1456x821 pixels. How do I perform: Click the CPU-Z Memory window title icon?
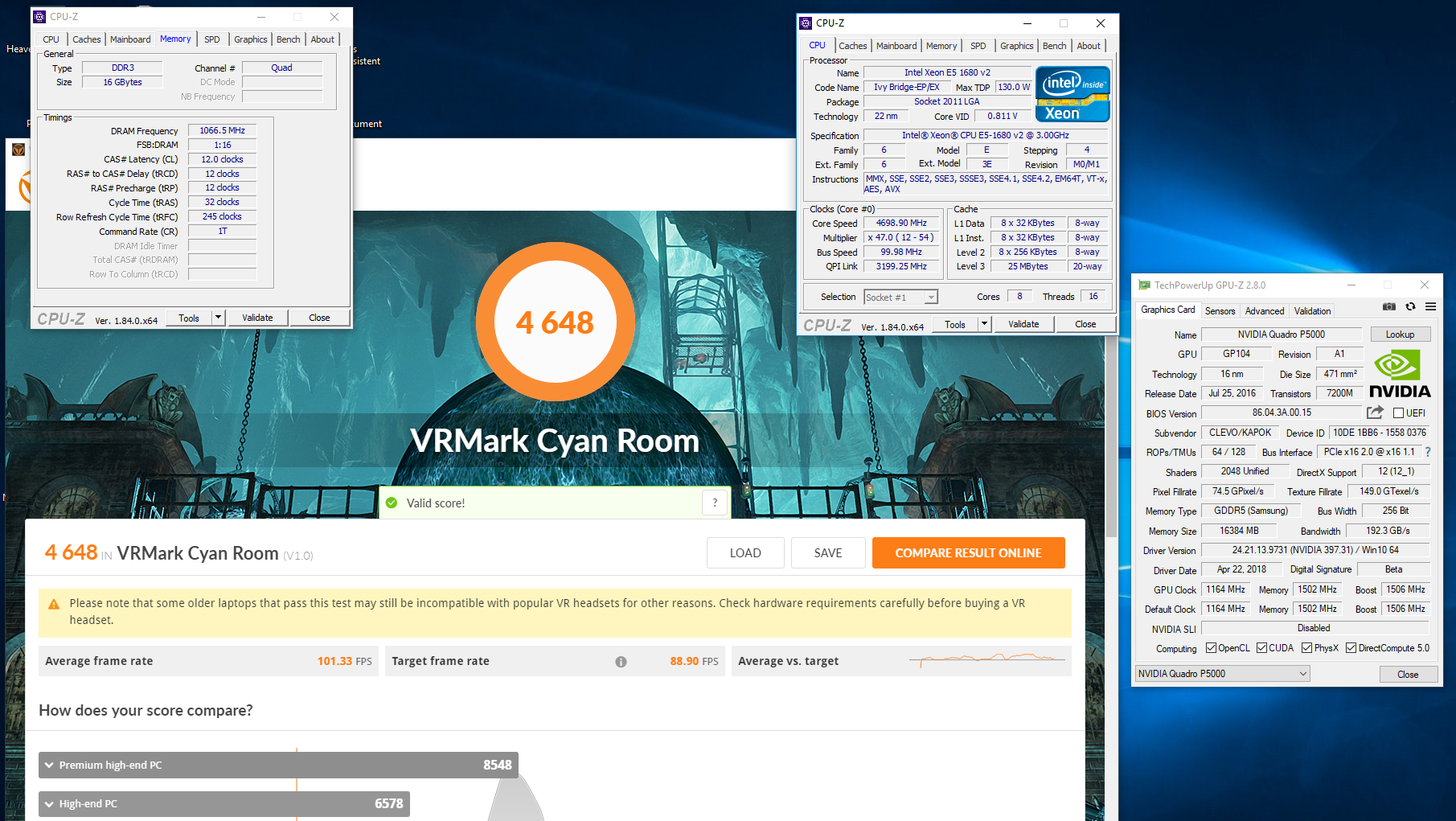(x=39, y=16)
